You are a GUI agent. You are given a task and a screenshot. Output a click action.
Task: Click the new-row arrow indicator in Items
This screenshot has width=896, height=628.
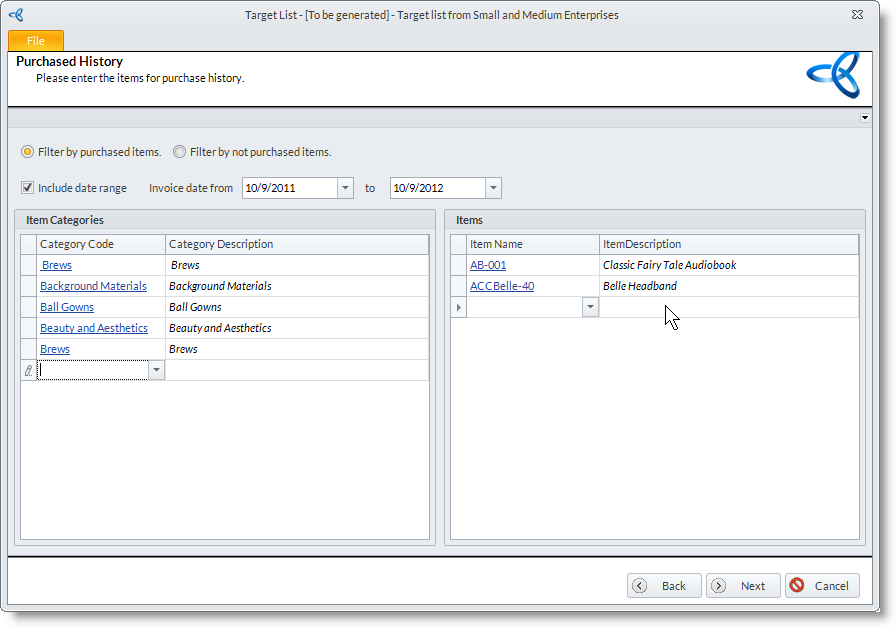tap(459, 307)
